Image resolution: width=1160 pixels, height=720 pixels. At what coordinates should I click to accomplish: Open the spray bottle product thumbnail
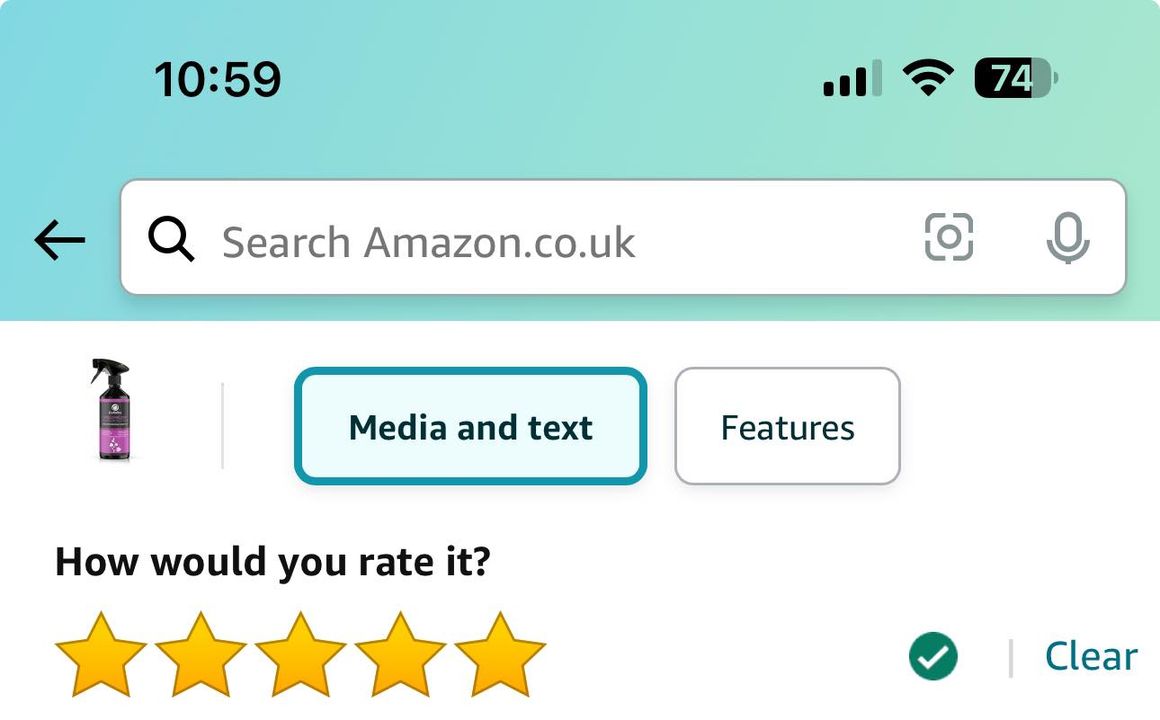click(112, 410)
